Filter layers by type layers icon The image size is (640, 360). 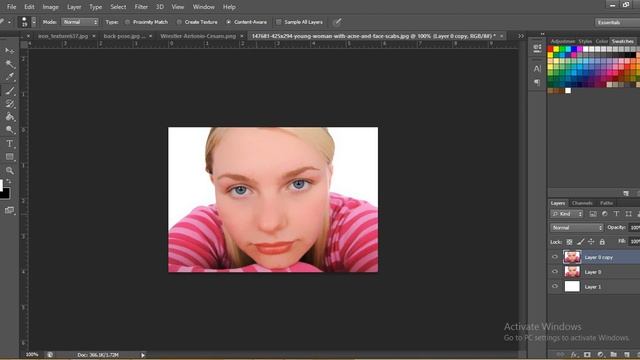[x=616, y=214]
